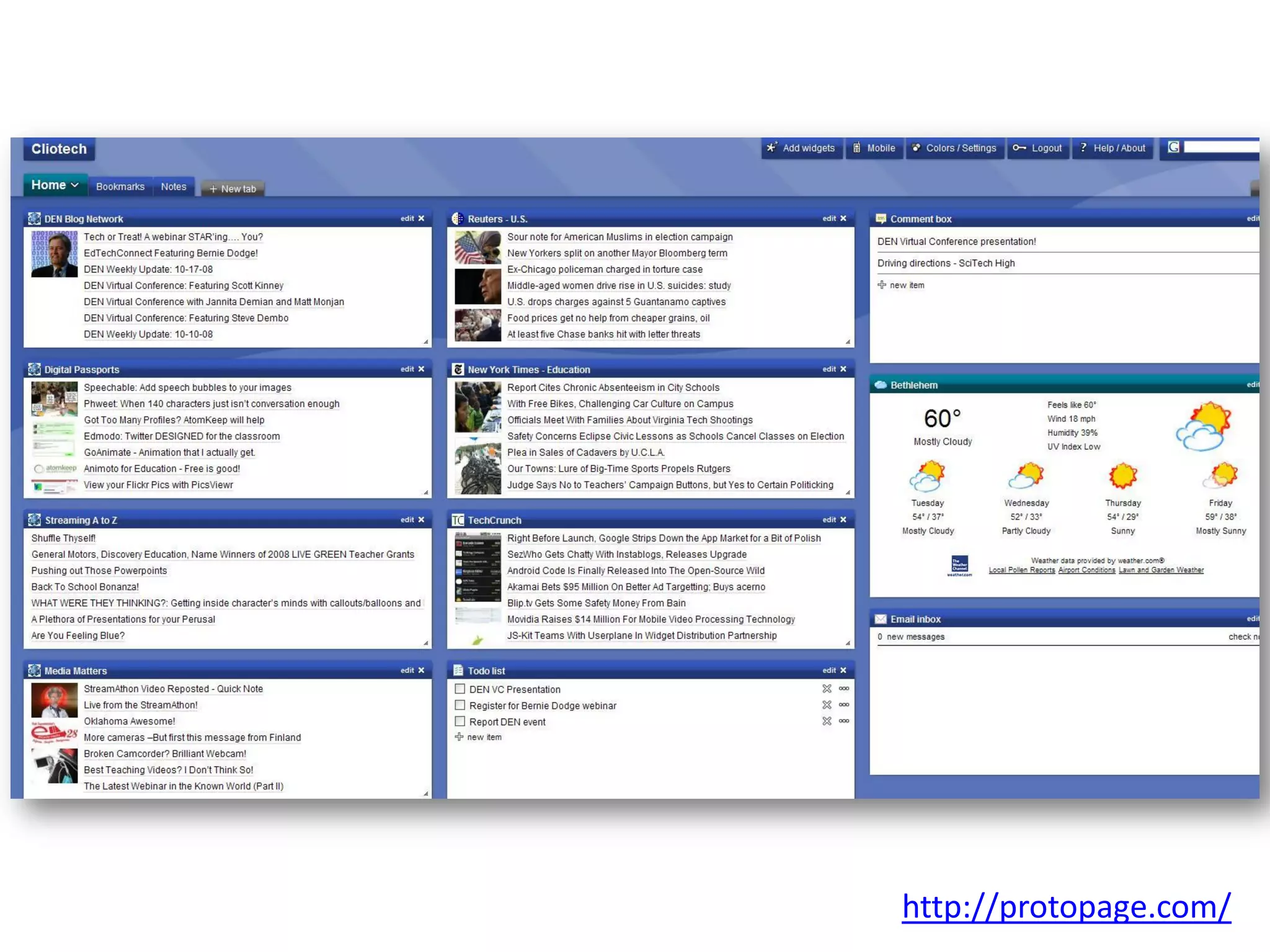Click the Tuesday forecast icon

[x=927, y=476]
